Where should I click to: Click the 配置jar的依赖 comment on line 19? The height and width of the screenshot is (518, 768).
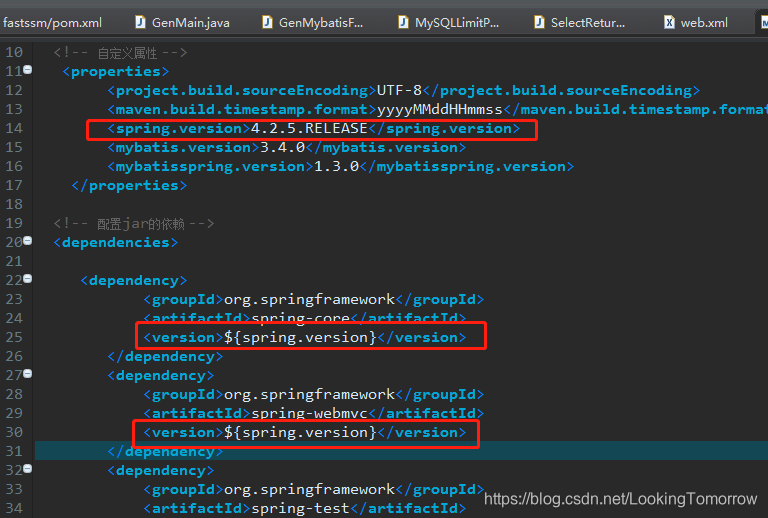[x=134, y=224]
